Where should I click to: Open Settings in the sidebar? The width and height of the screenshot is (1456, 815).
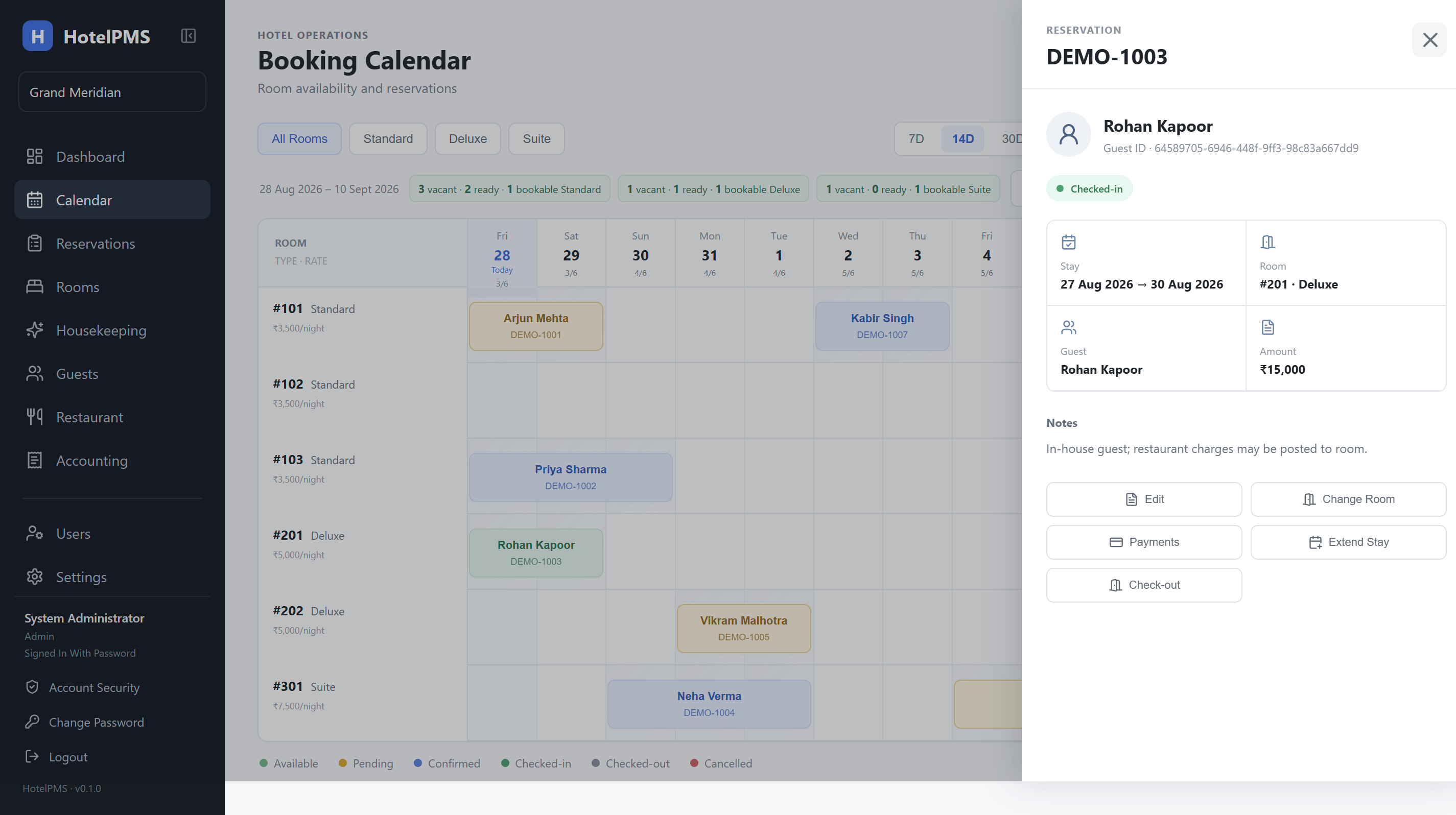(x=112, y=577)
